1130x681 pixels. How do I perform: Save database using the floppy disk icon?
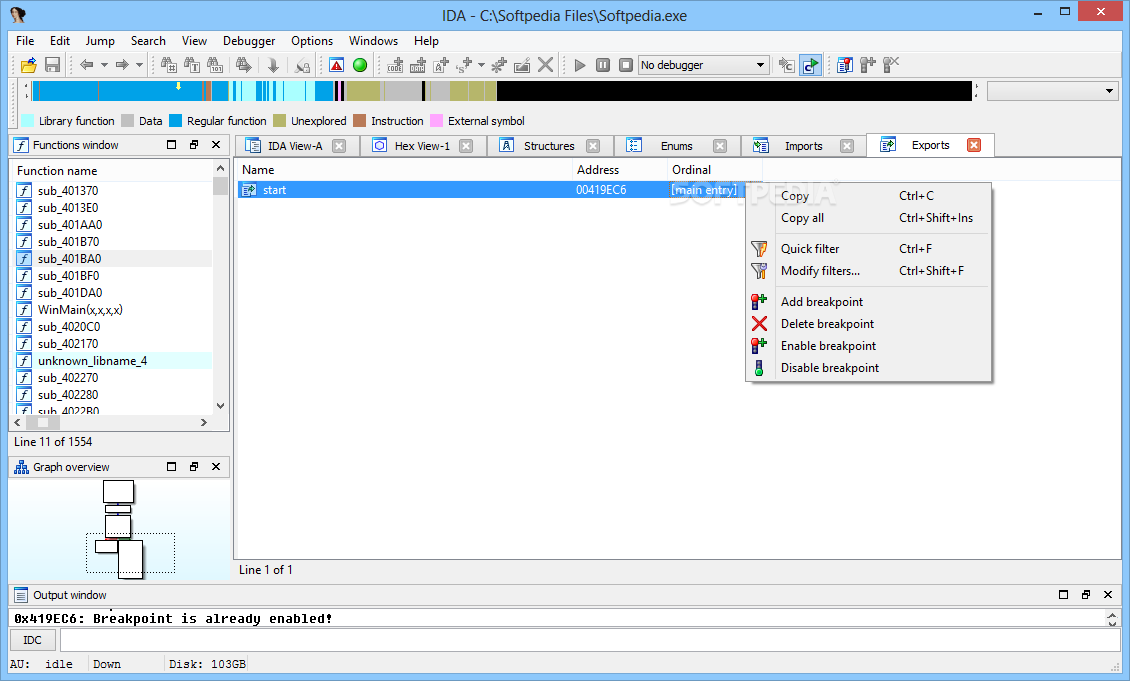tap(52, 66)
